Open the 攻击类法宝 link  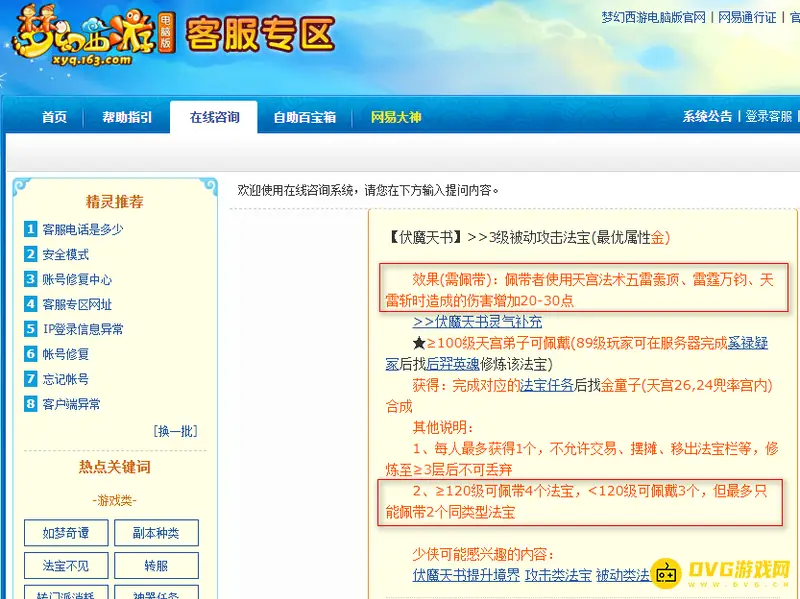click(x=558, y=575)
